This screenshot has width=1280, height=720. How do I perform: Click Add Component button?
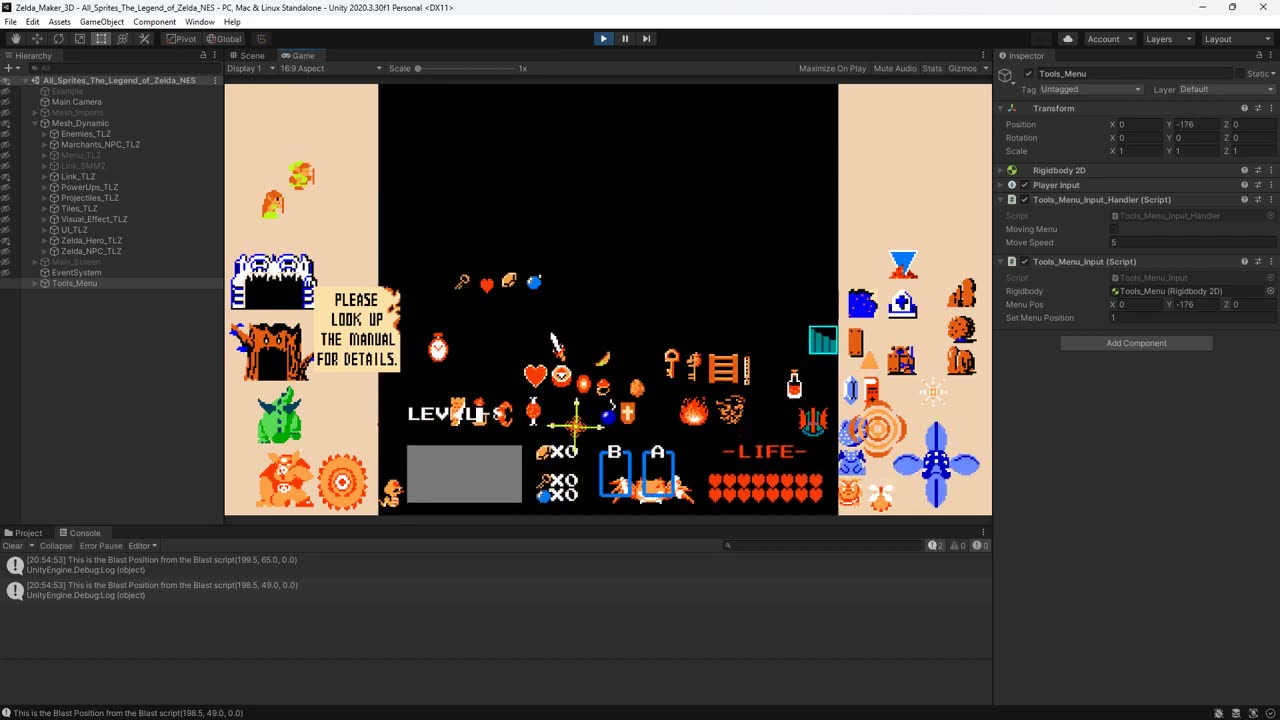coord(1136,343)
